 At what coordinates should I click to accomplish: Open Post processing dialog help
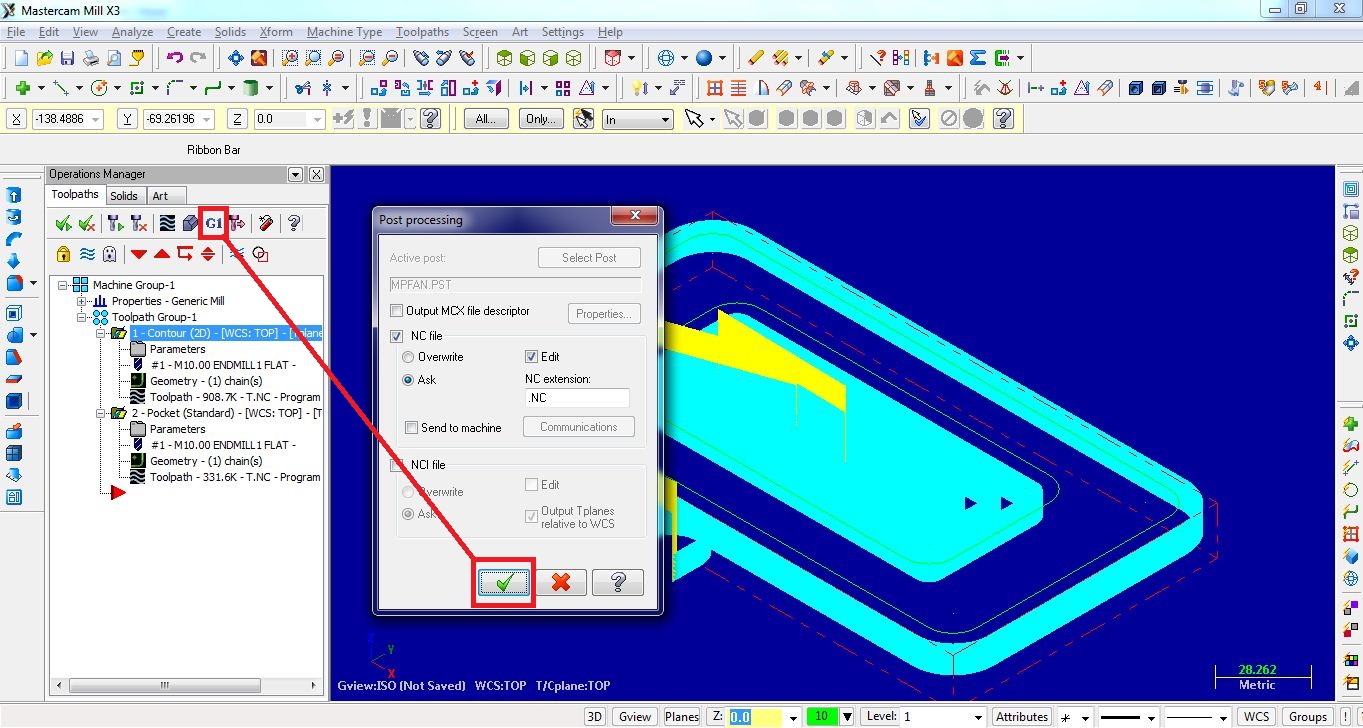[x=617, y=582]
